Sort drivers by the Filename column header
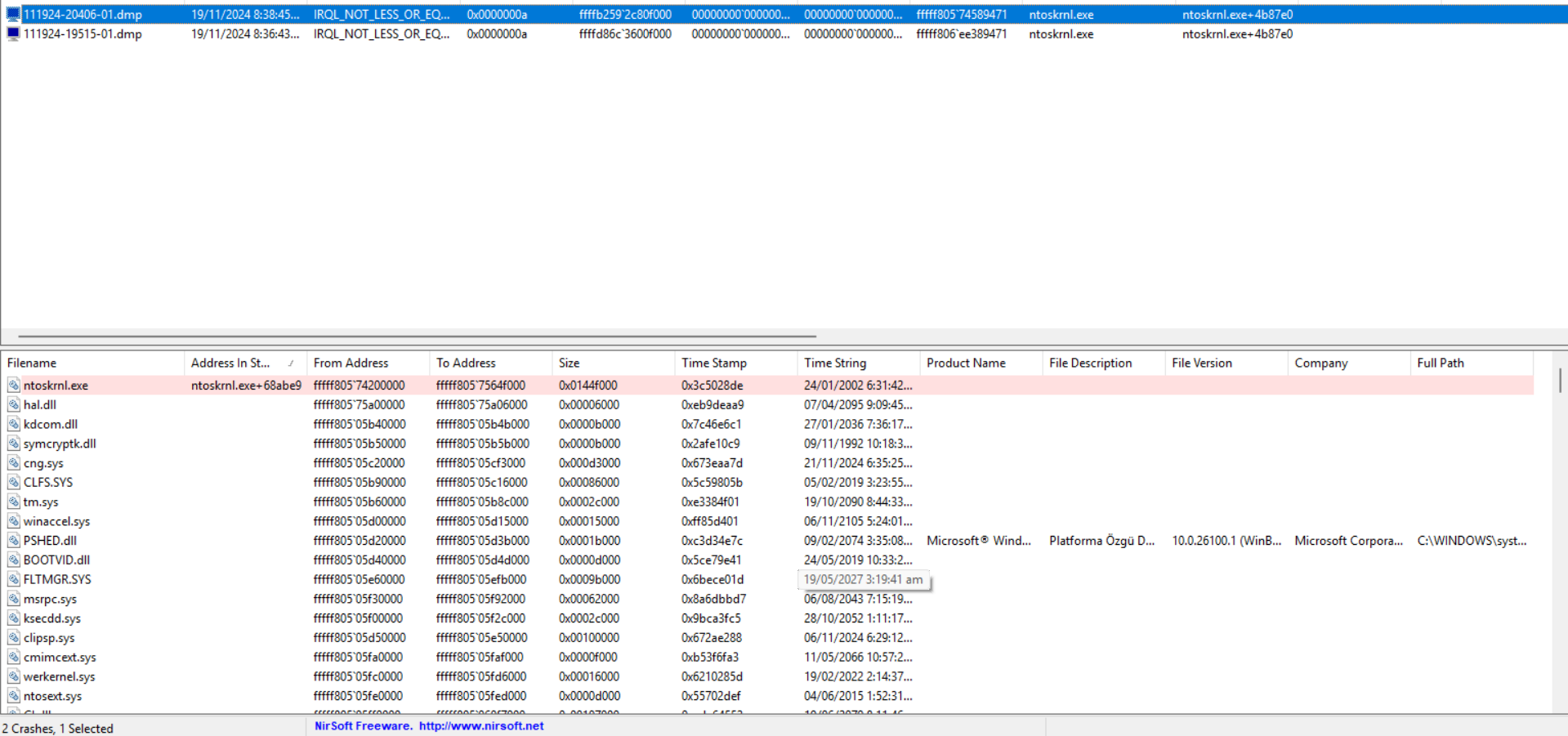The height and width of the screenshot is (736, 1568). click(92, 364)
